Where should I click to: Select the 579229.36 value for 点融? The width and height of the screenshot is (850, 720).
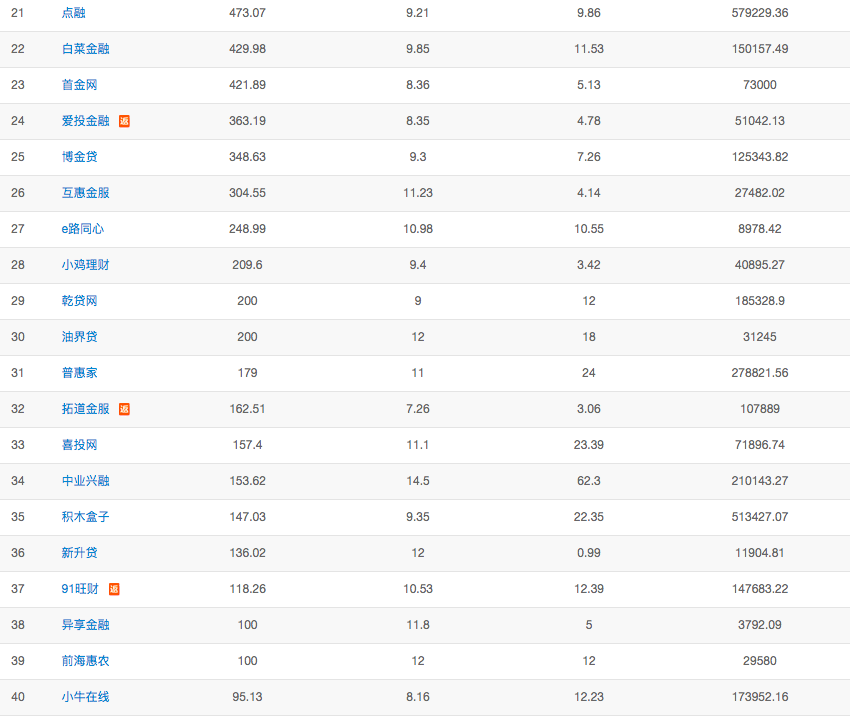pyautogui.click(x=760, y=12)
